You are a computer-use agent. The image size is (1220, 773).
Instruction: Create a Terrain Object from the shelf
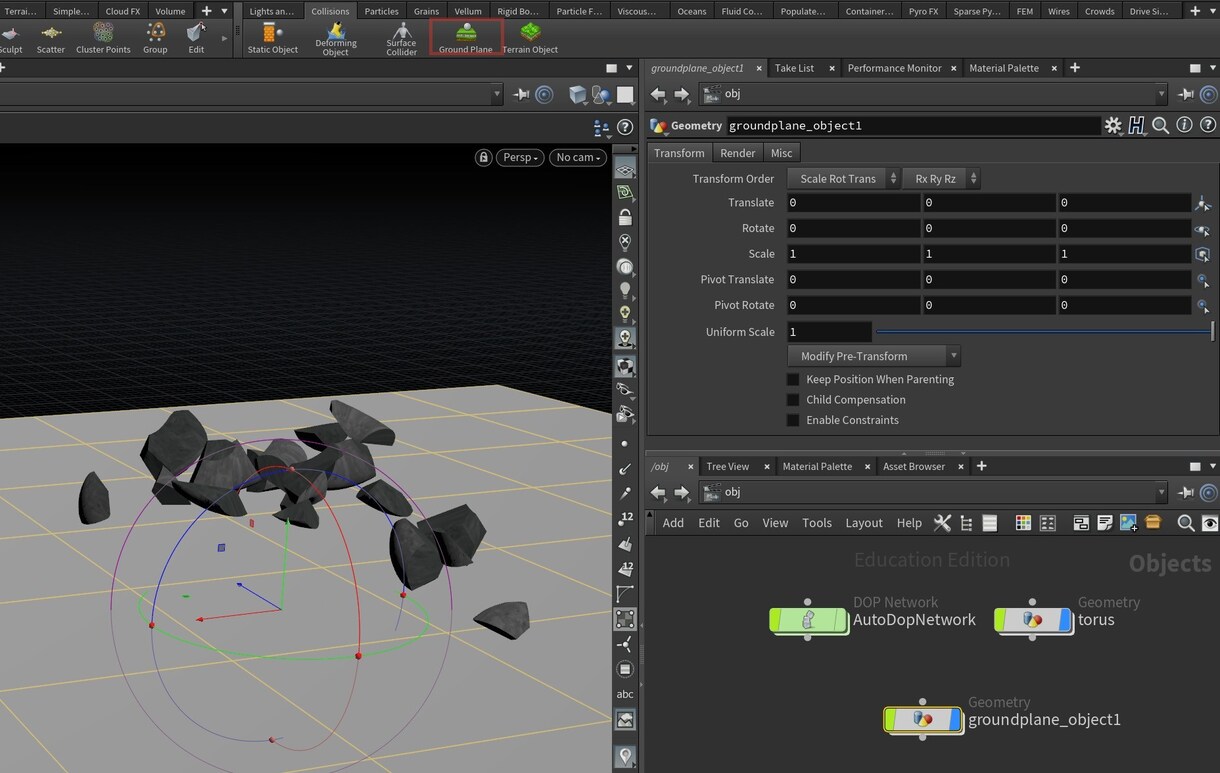tap(530, 38)
